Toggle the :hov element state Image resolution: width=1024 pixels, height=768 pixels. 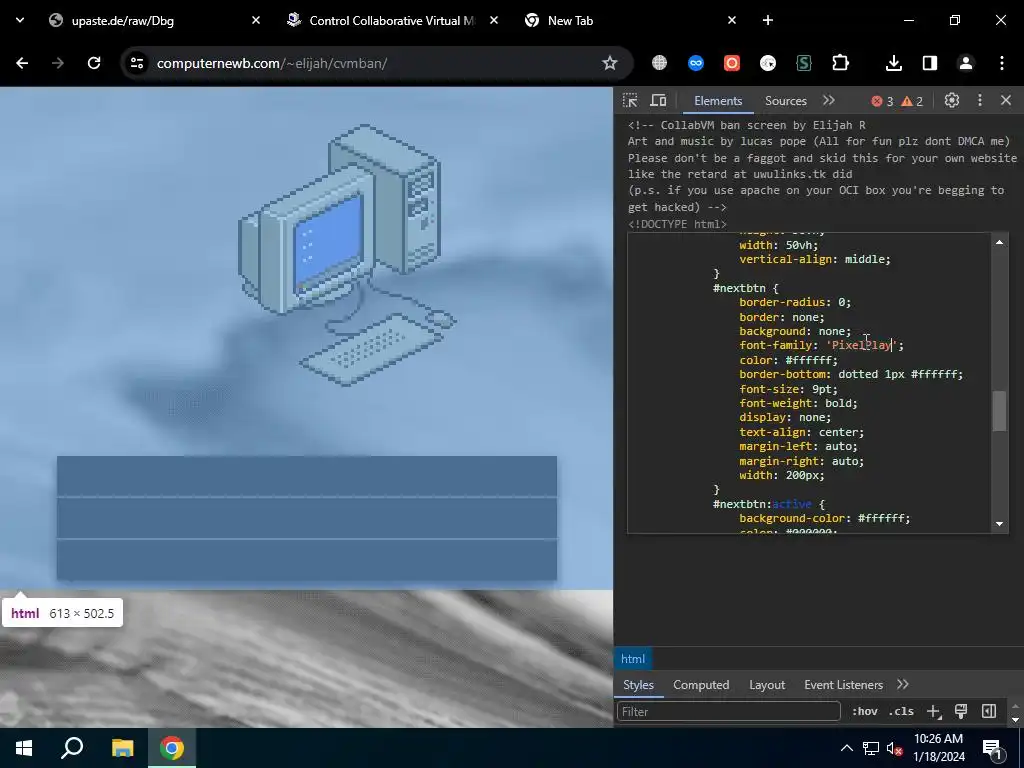coord(865,711)
